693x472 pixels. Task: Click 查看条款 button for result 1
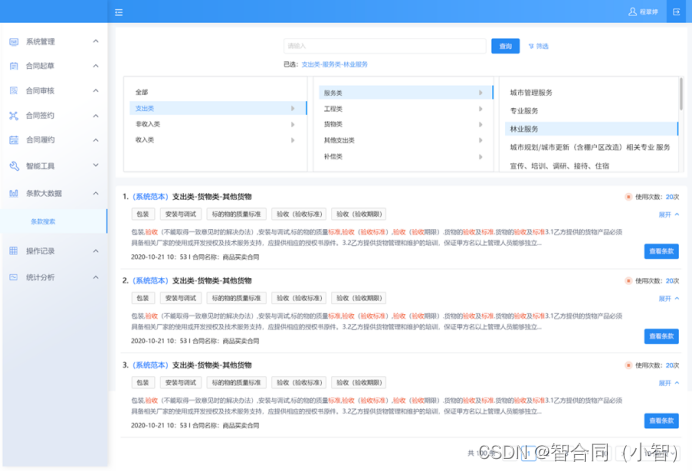click(661, 251)
